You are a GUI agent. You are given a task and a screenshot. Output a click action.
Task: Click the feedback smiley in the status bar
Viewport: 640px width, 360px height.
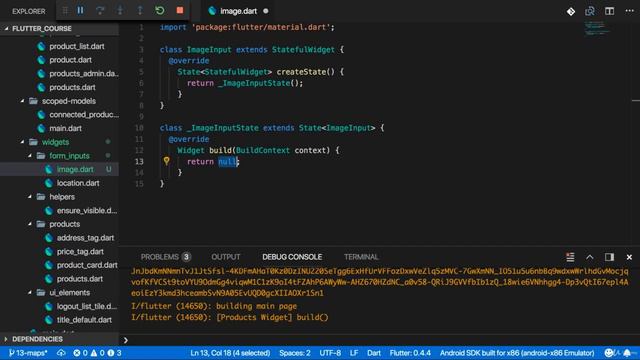click(x=609, y=353)
